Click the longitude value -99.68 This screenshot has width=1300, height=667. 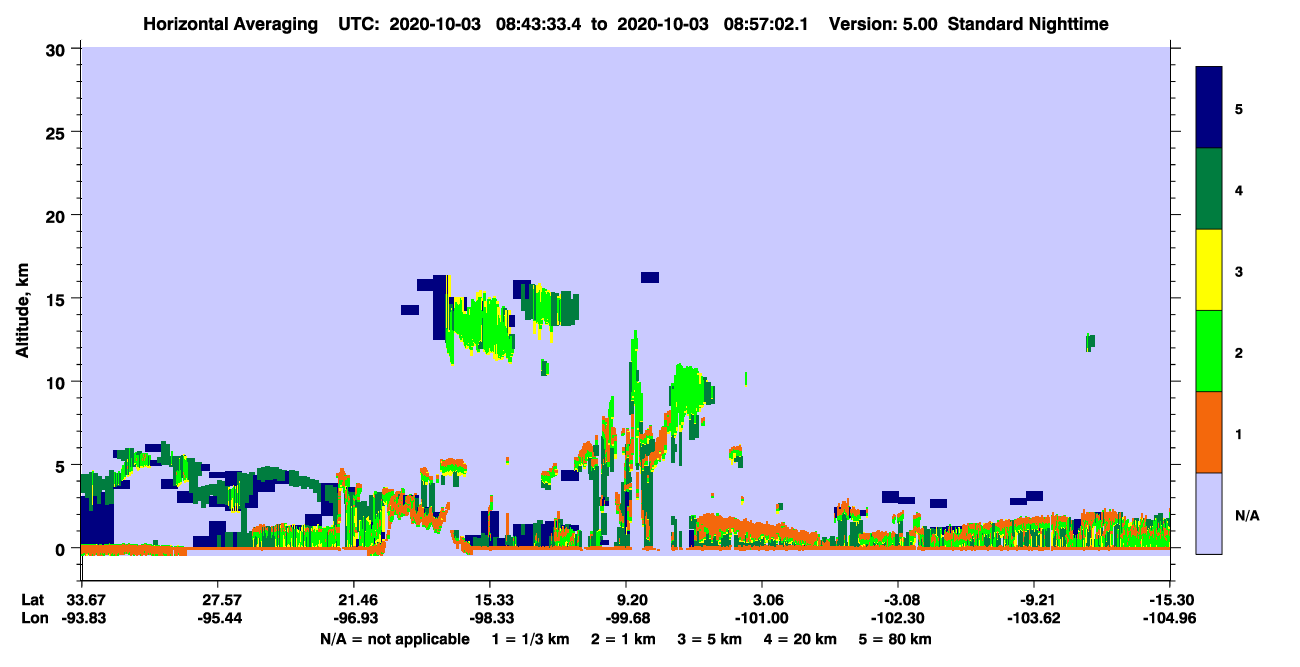pos(626,618)
